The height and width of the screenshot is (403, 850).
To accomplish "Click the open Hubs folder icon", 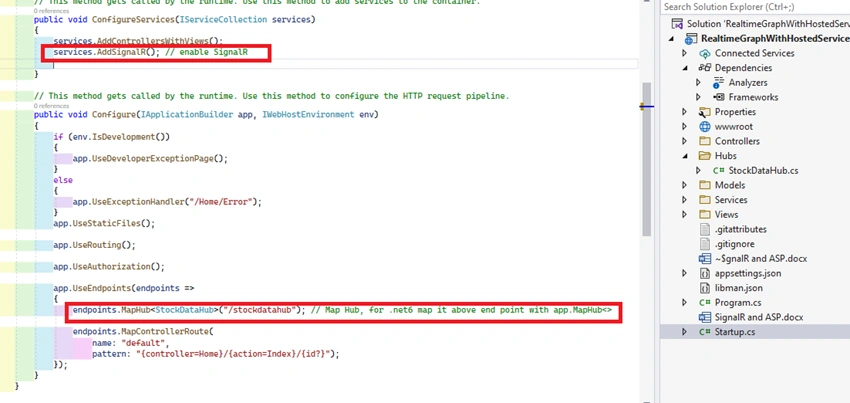I will pyautogui.click(x=705, y=156).
